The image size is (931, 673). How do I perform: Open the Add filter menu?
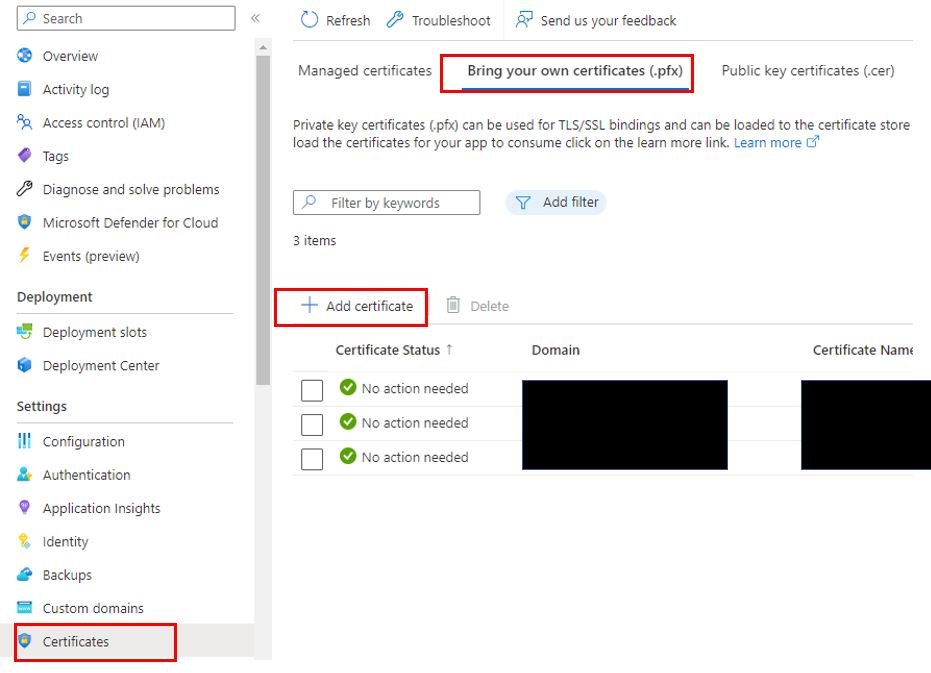point(556,202)
